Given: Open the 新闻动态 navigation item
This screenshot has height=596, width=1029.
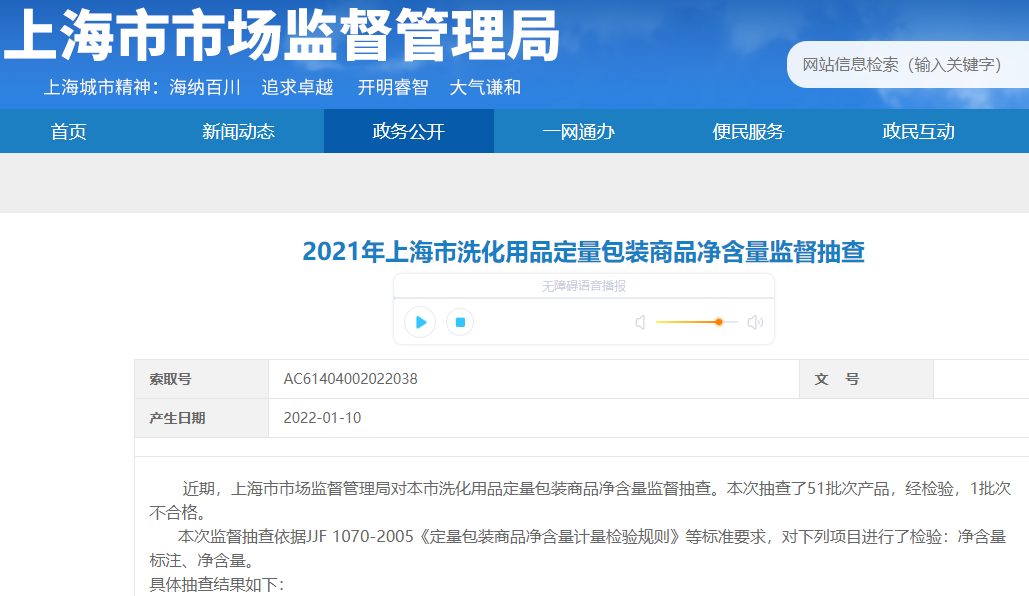Looking at the screenshot, I should pos(238,131).
